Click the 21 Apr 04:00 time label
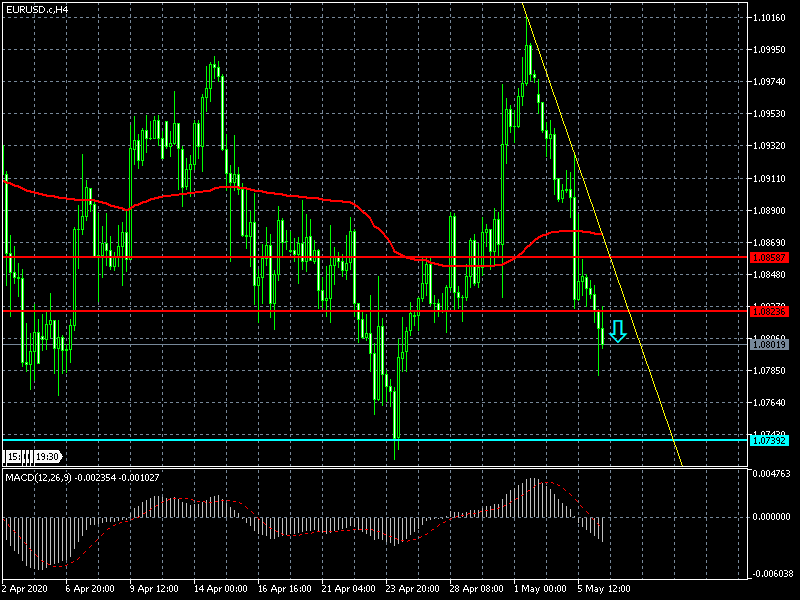 click(347, 588)
